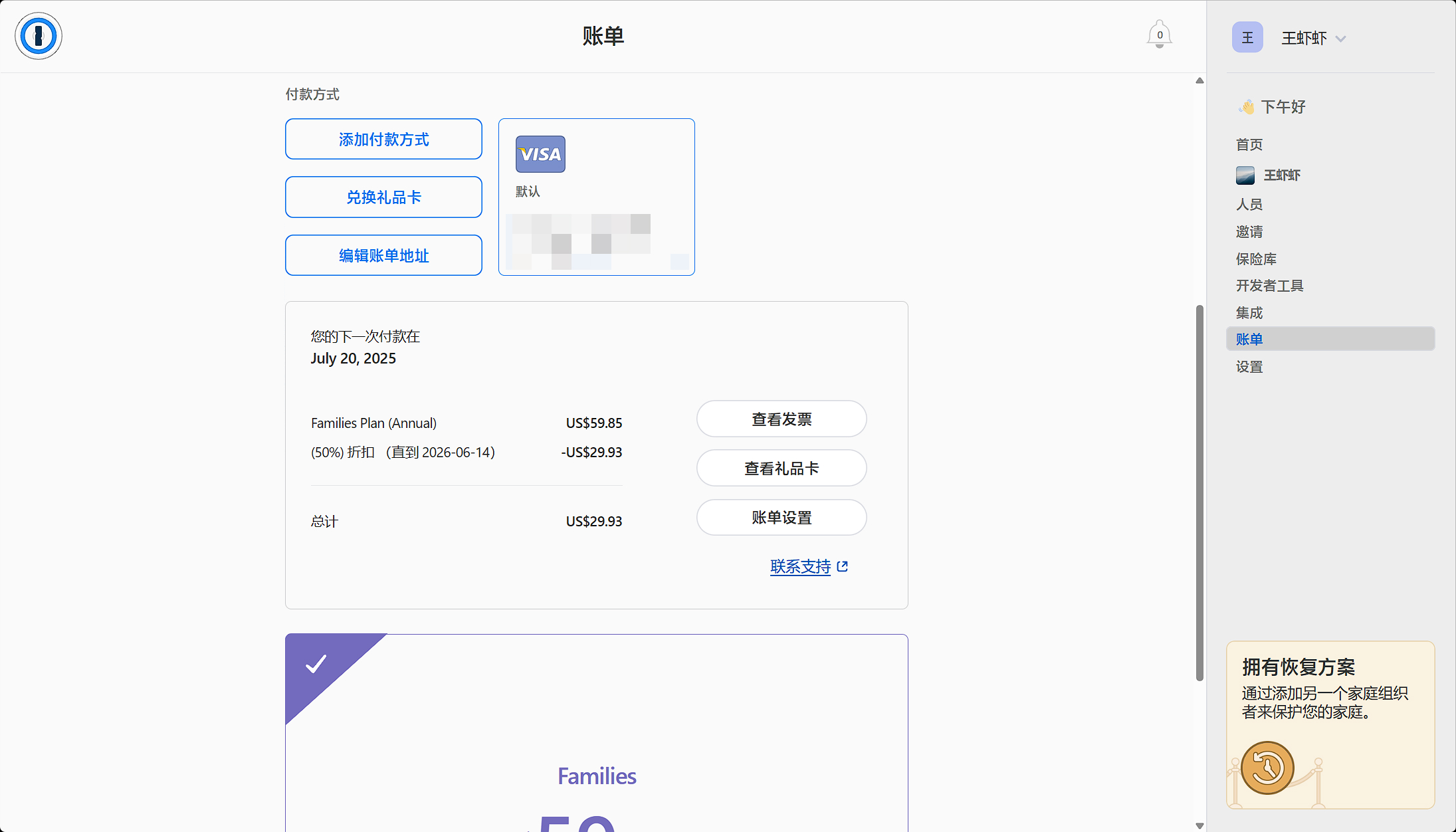Click the checkmark on the Families plan

tap(316, 663)
